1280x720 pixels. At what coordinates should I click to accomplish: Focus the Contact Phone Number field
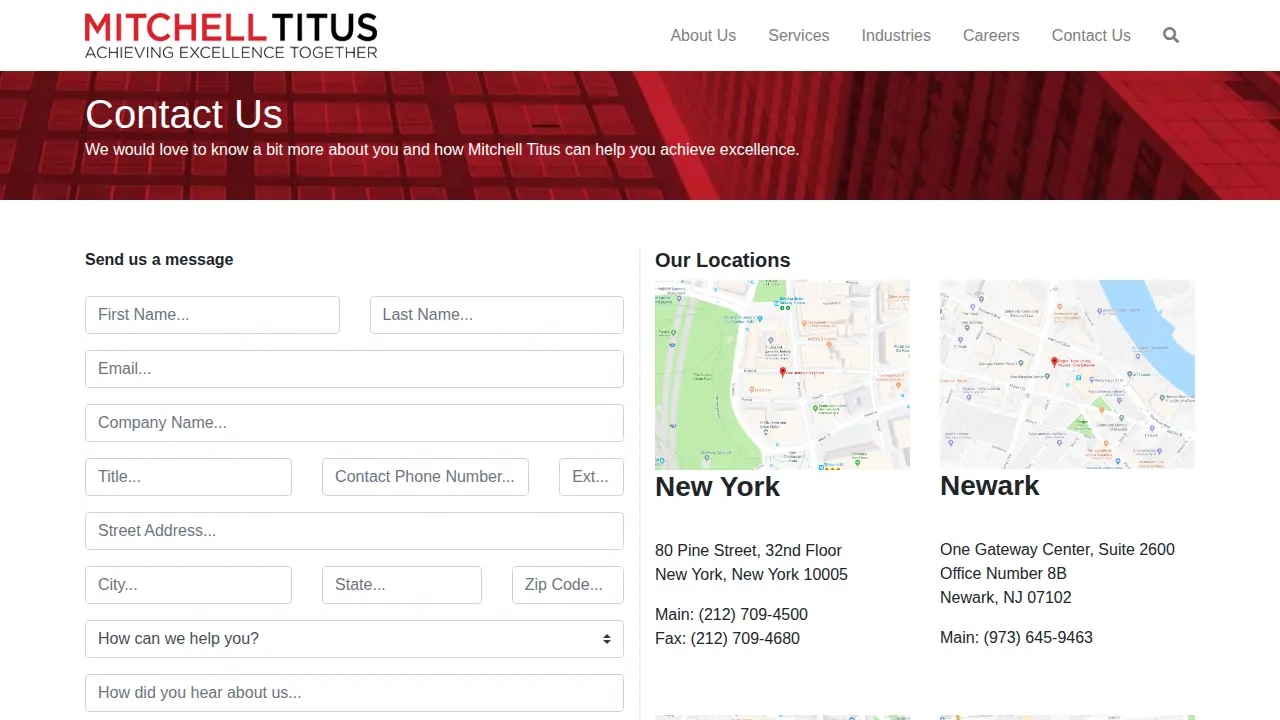pyautogui.click(x=425, y=477)
